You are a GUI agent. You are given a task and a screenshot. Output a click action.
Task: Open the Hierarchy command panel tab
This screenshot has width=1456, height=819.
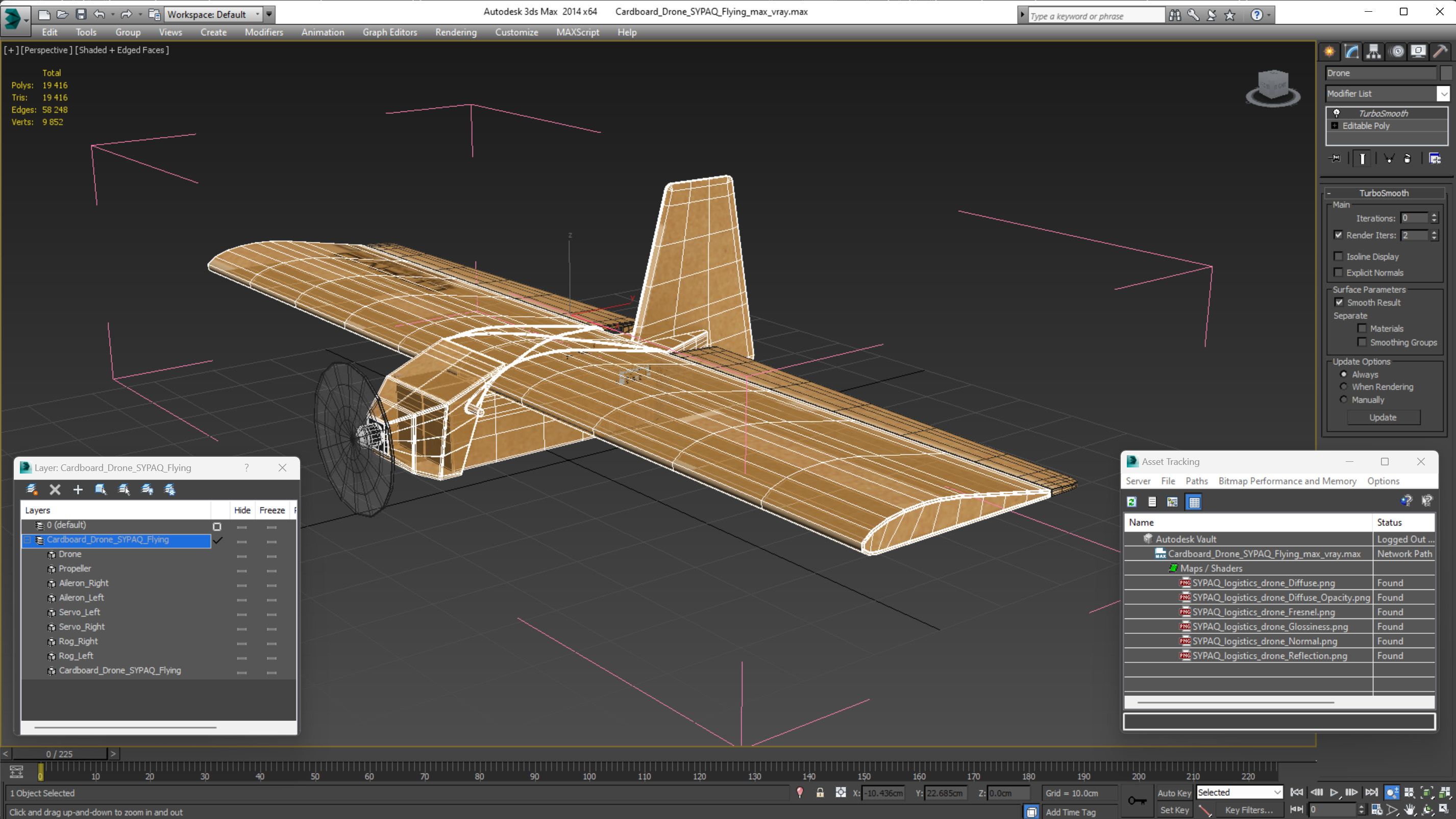[x=1373, y=52]
